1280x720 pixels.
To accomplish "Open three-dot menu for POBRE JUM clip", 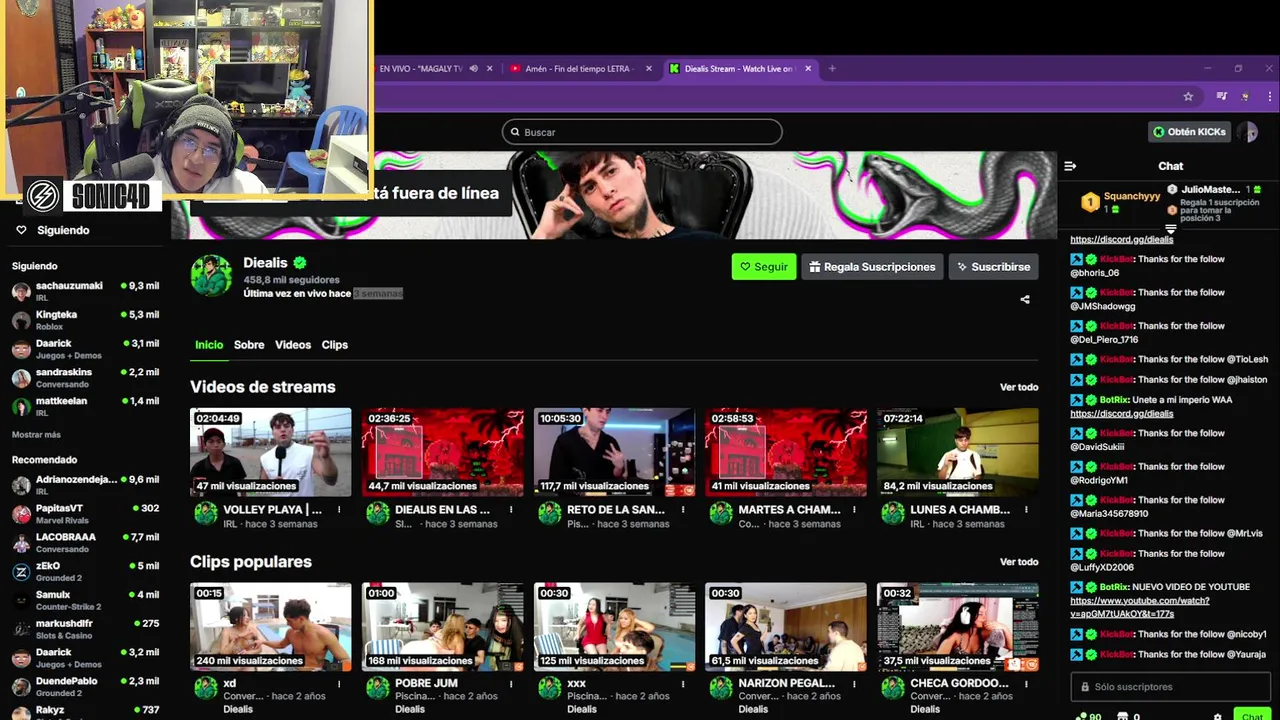I will click(x=511, y=684).
